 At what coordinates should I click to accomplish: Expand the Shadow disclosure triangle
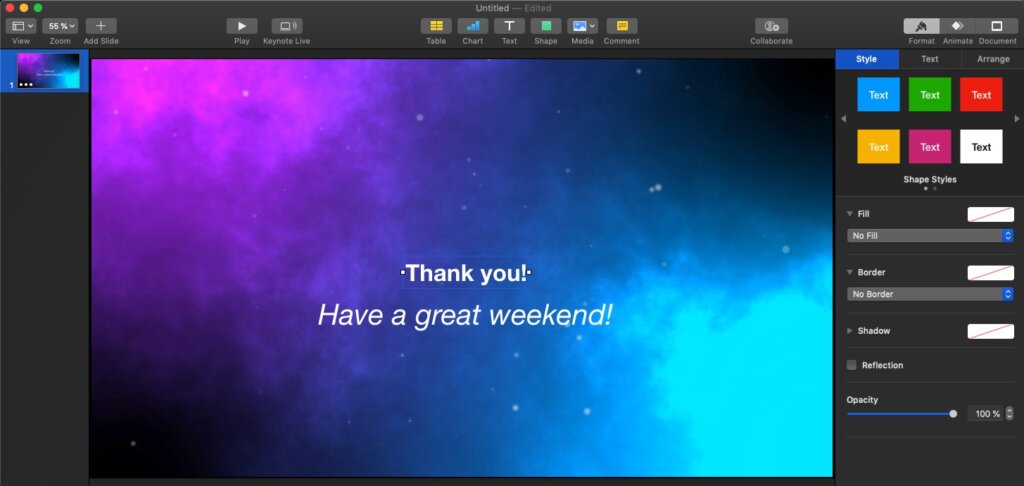[x=850, y=331]
